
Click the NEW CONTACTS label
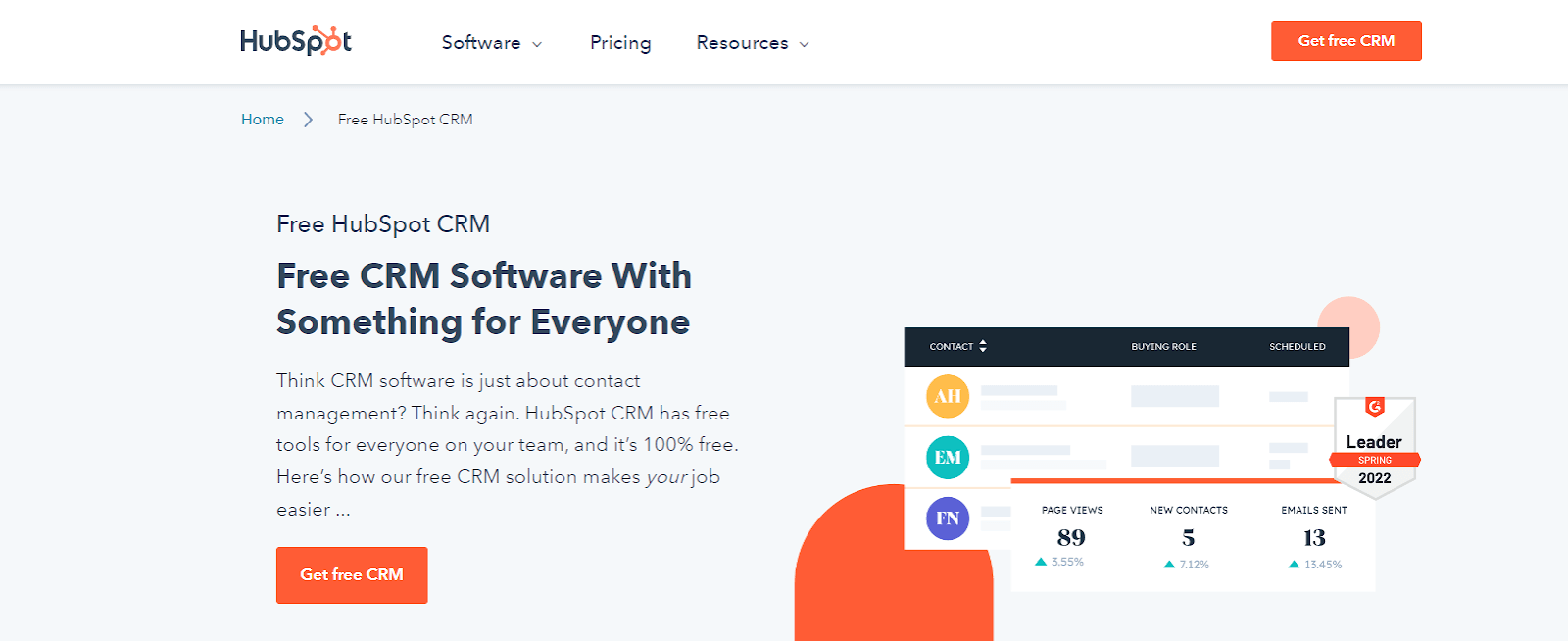[x=1189, y=510]
